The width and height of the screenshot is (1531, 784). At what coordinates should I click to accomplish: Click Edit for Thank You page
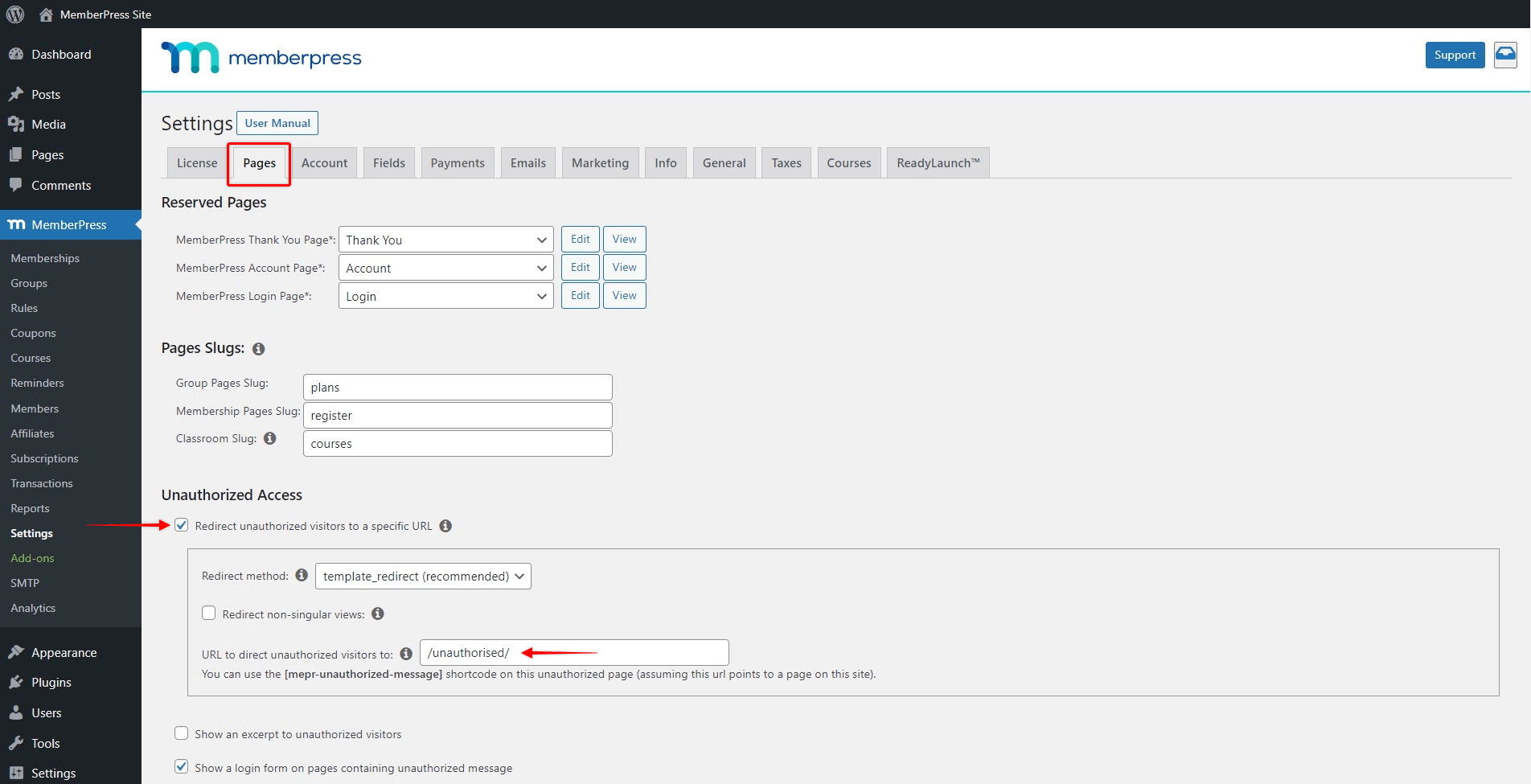tap(581, 239)
